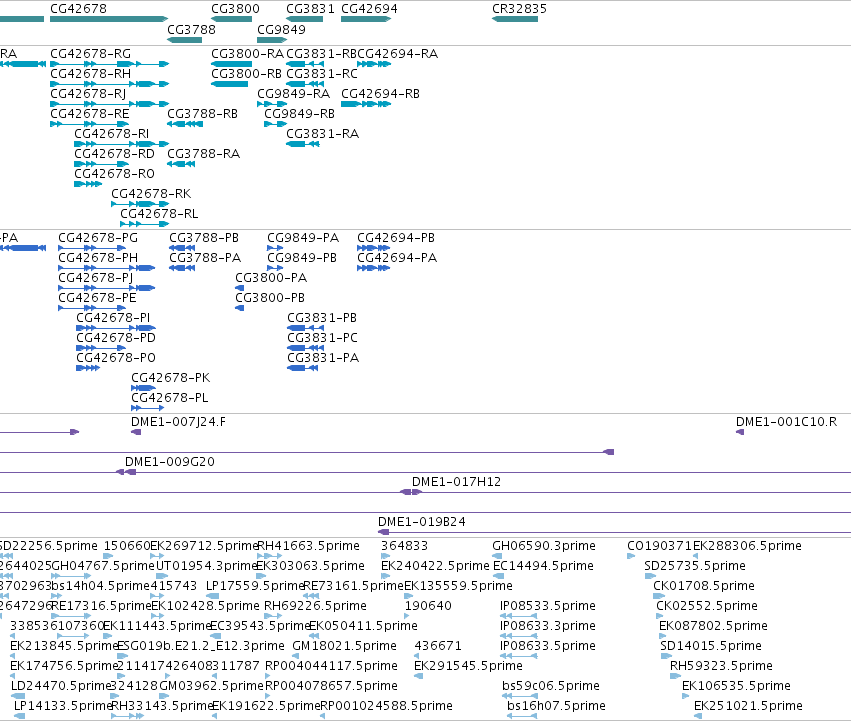The image size is (851, 721).
Task: Click transcript CG42678-RJ
Action: (110, 104)
